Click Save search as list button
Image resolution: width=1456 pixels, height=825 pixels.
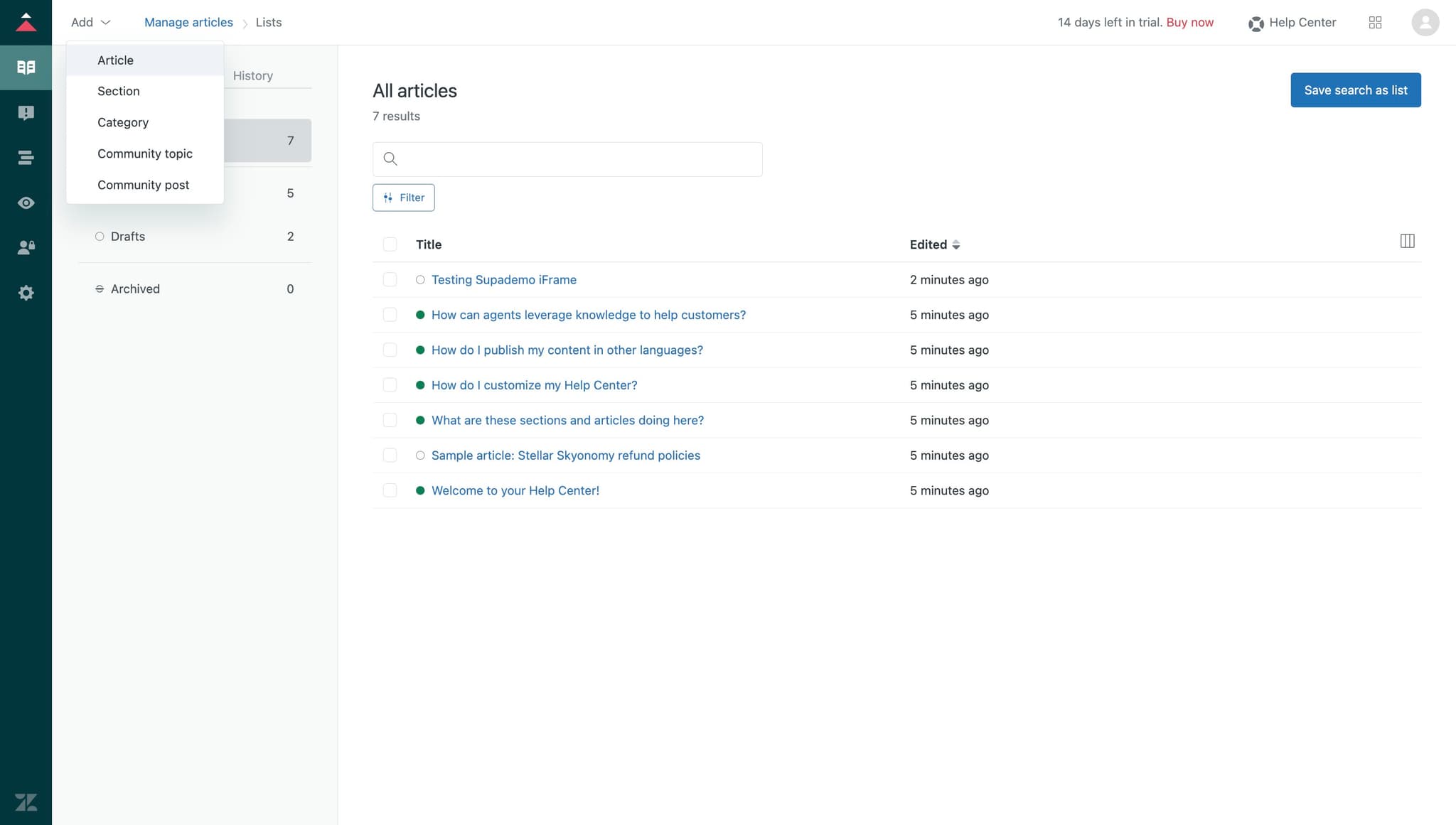1355,90
